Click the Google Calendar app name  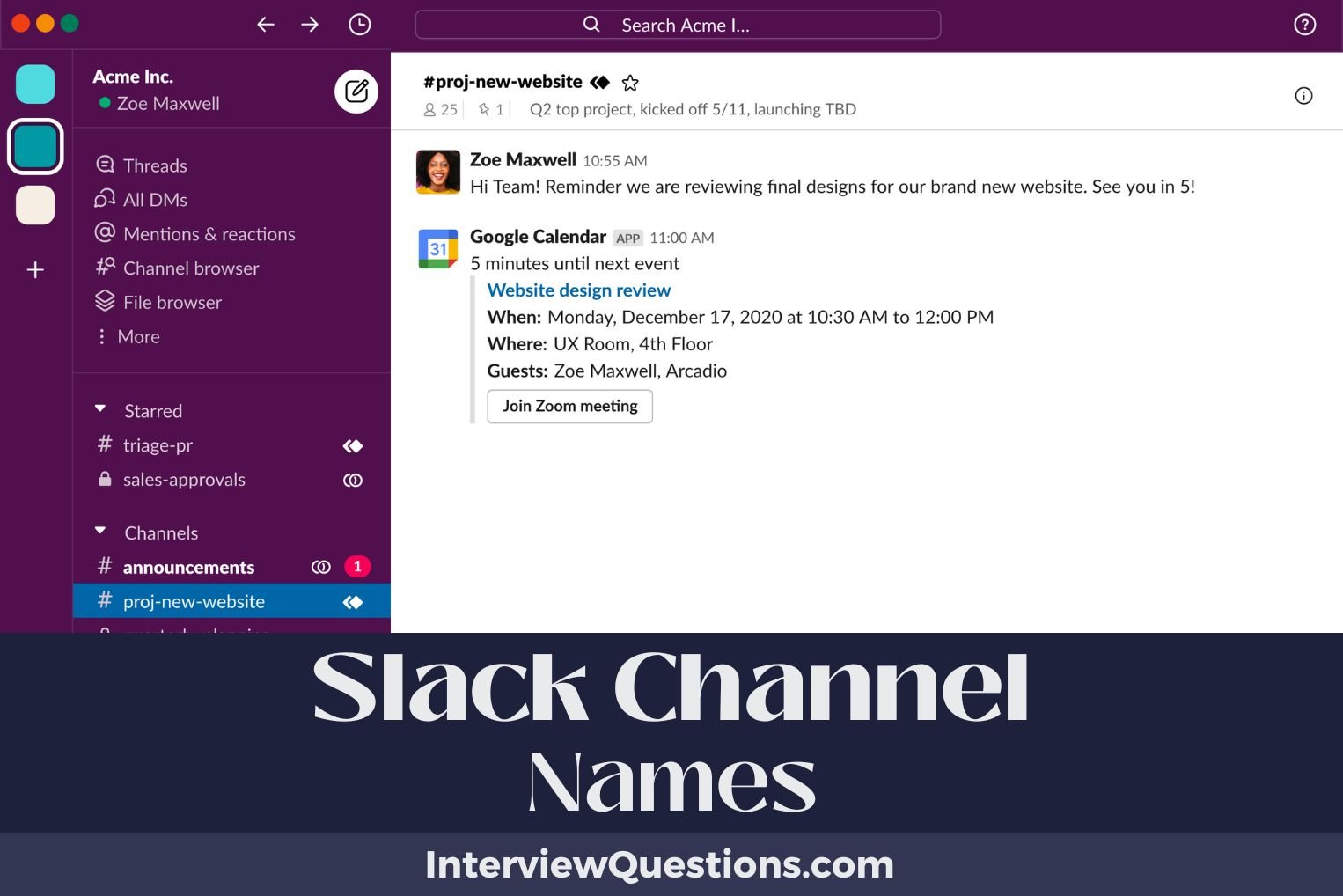click(538, 237)
